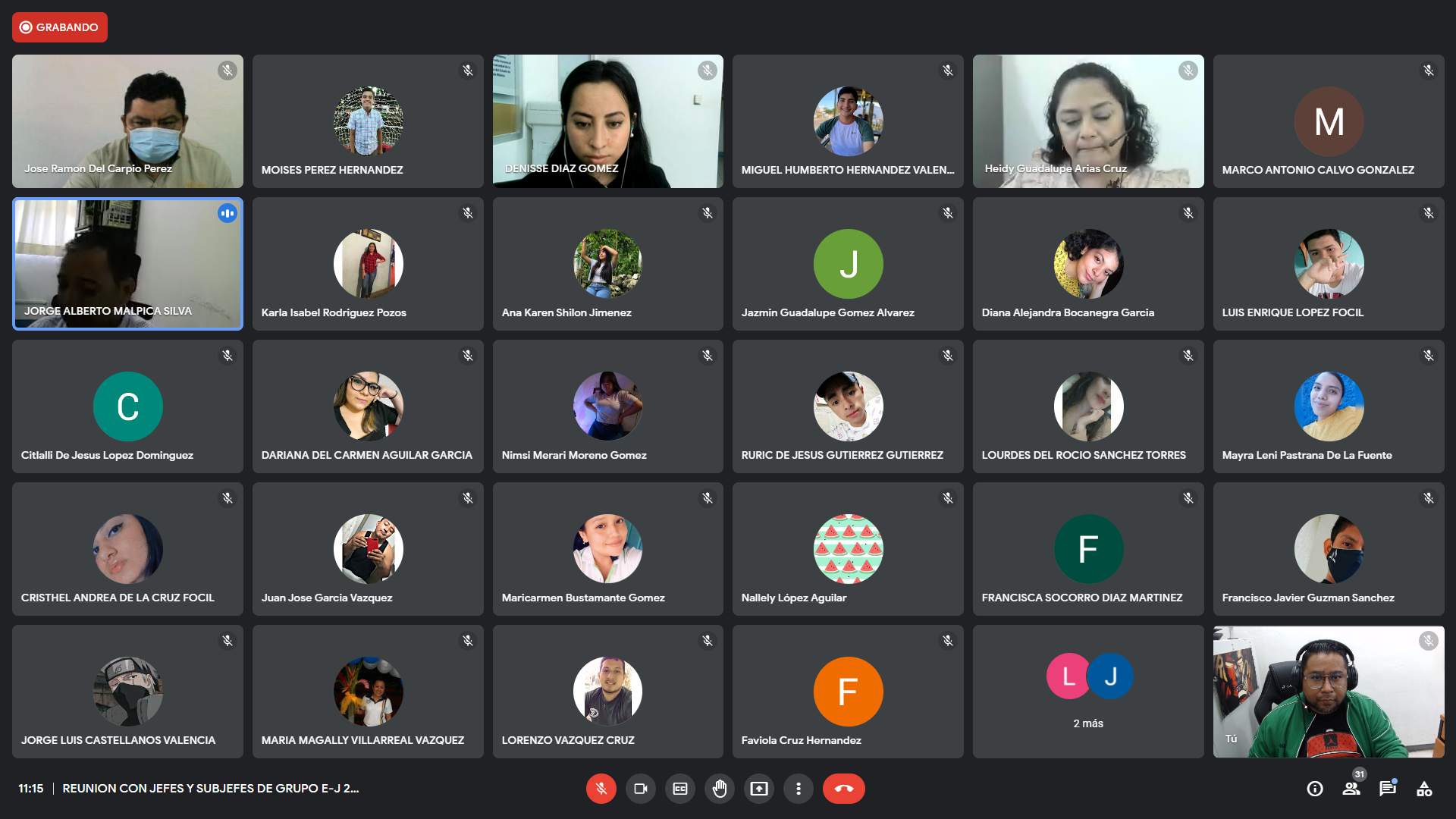Click the teal C avatar of Citlalli
Image resolution: width=1456 pixels, height=819 pixels.
tap(127, 406)
